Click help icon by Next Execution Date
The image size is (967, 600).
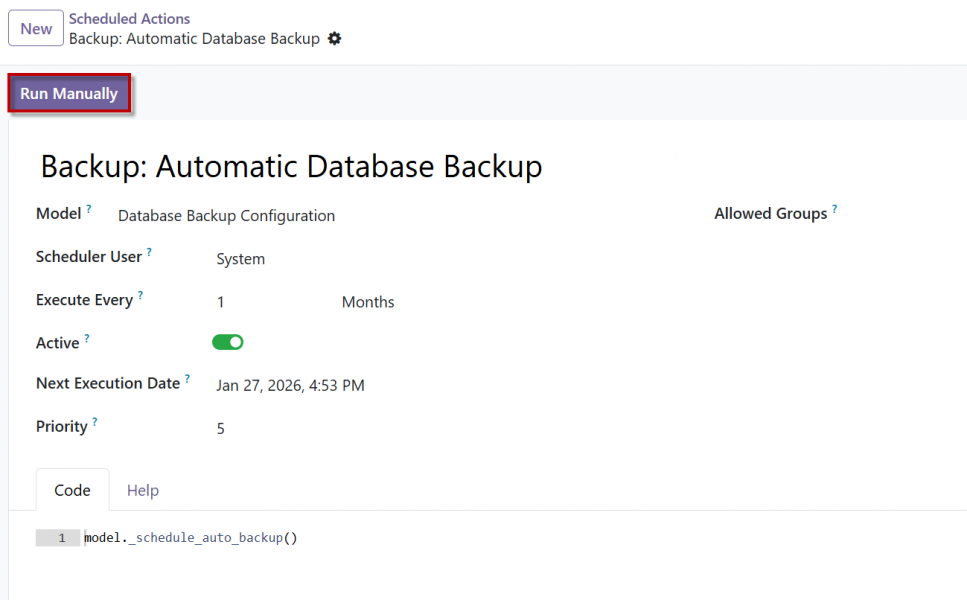pos(187,378)
